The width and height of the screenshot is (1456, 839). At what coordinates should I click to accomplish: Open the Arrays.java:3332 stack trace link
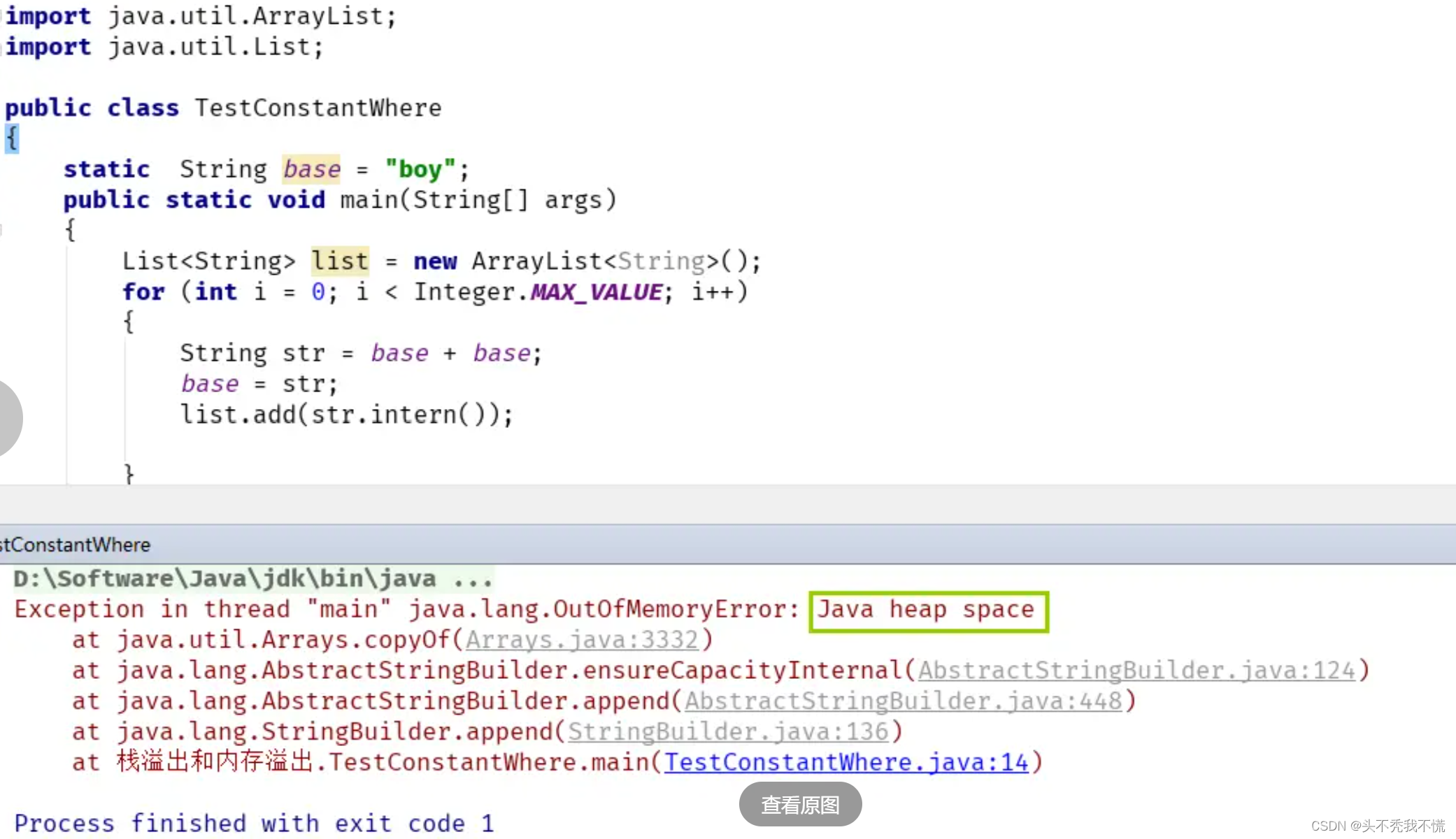tap(581, 640)
